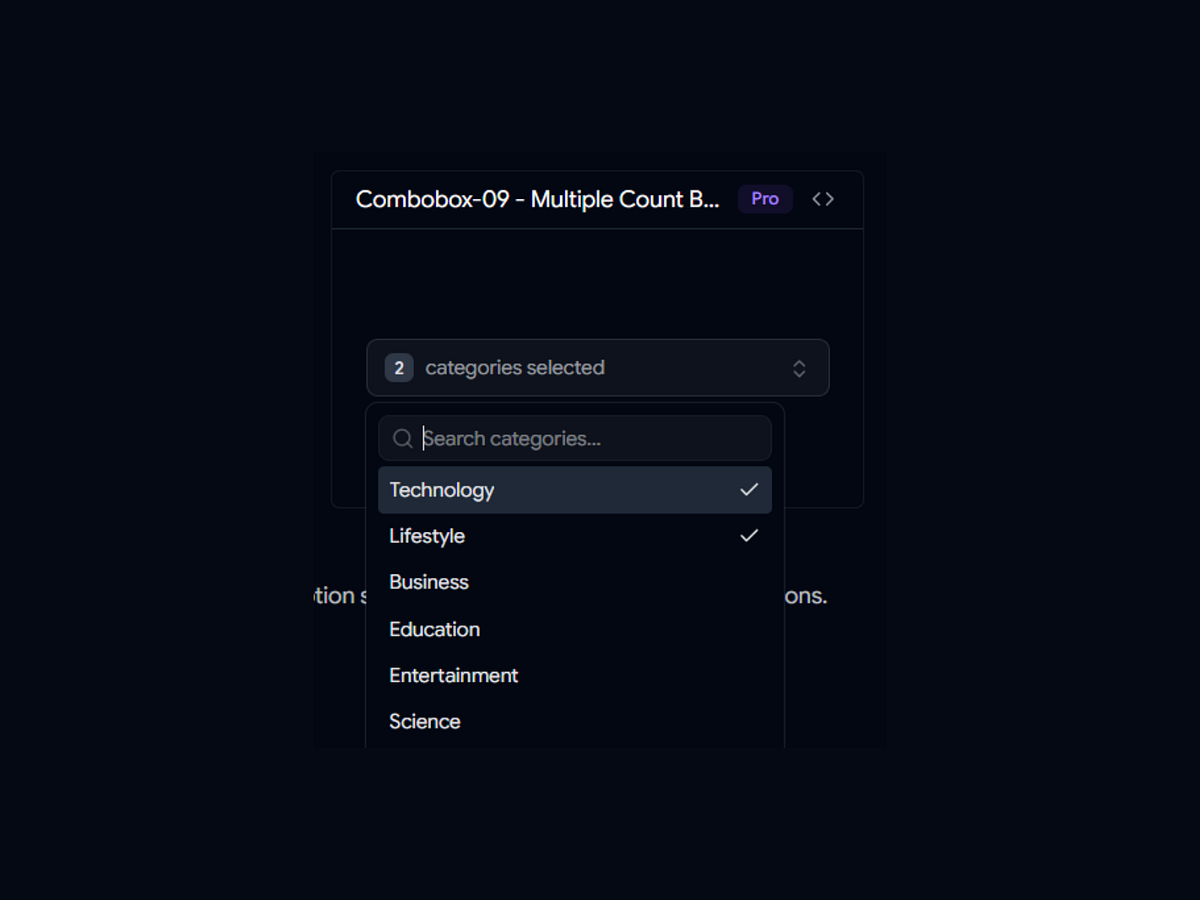The width and height of the screenshot is (1200, 900).
Task: Click empty preview area above combobox
Action: tap(597, 285)
